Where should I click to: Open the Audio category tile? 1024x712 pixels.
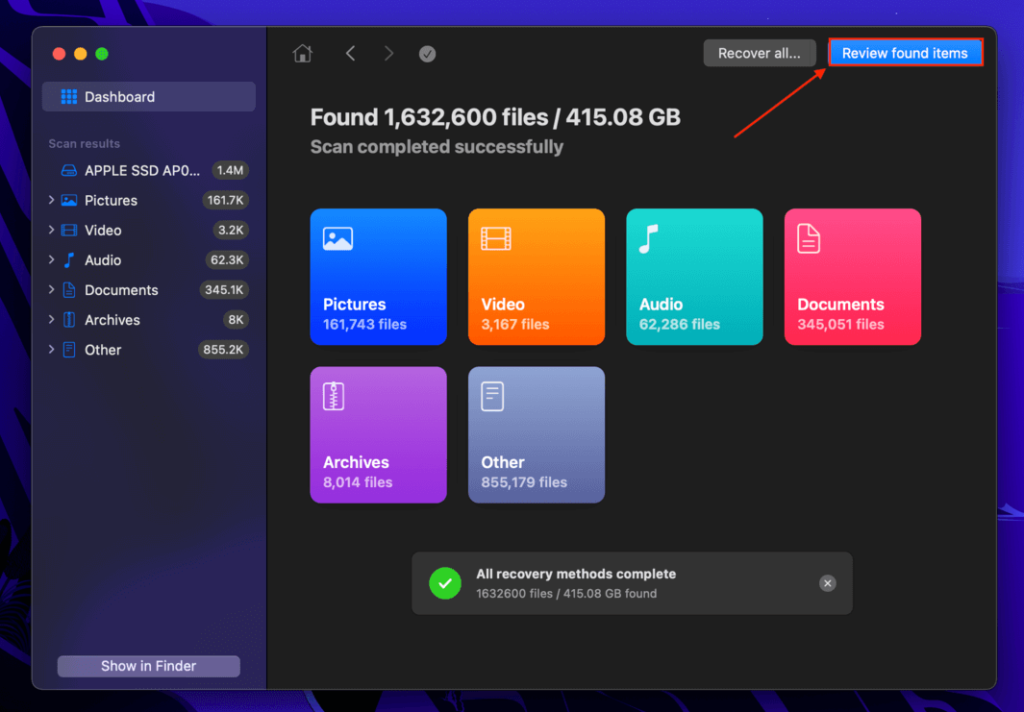click(694, 277)
